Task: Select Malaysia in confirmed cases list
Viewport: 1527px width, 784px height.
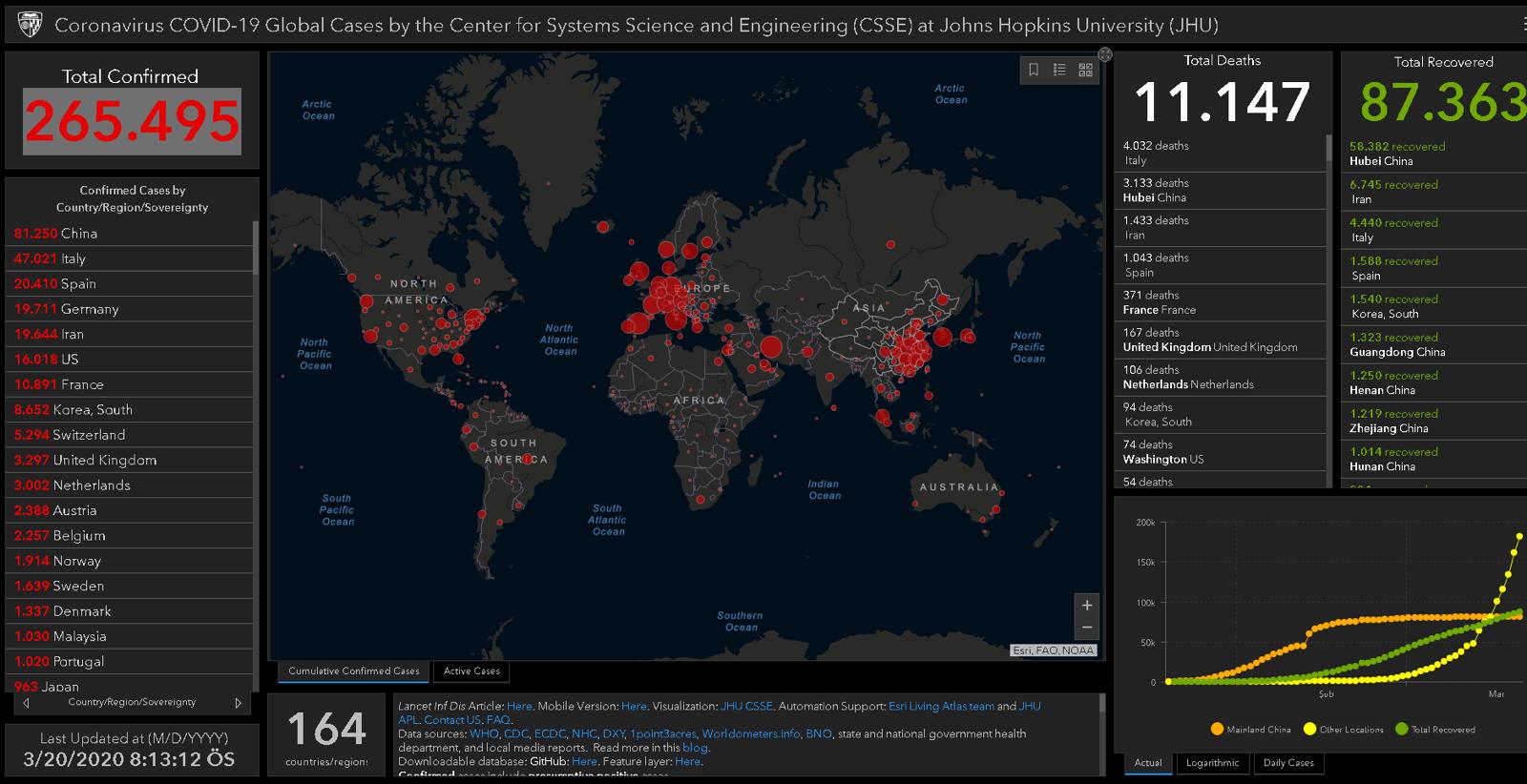Action: tap(129, 636)
